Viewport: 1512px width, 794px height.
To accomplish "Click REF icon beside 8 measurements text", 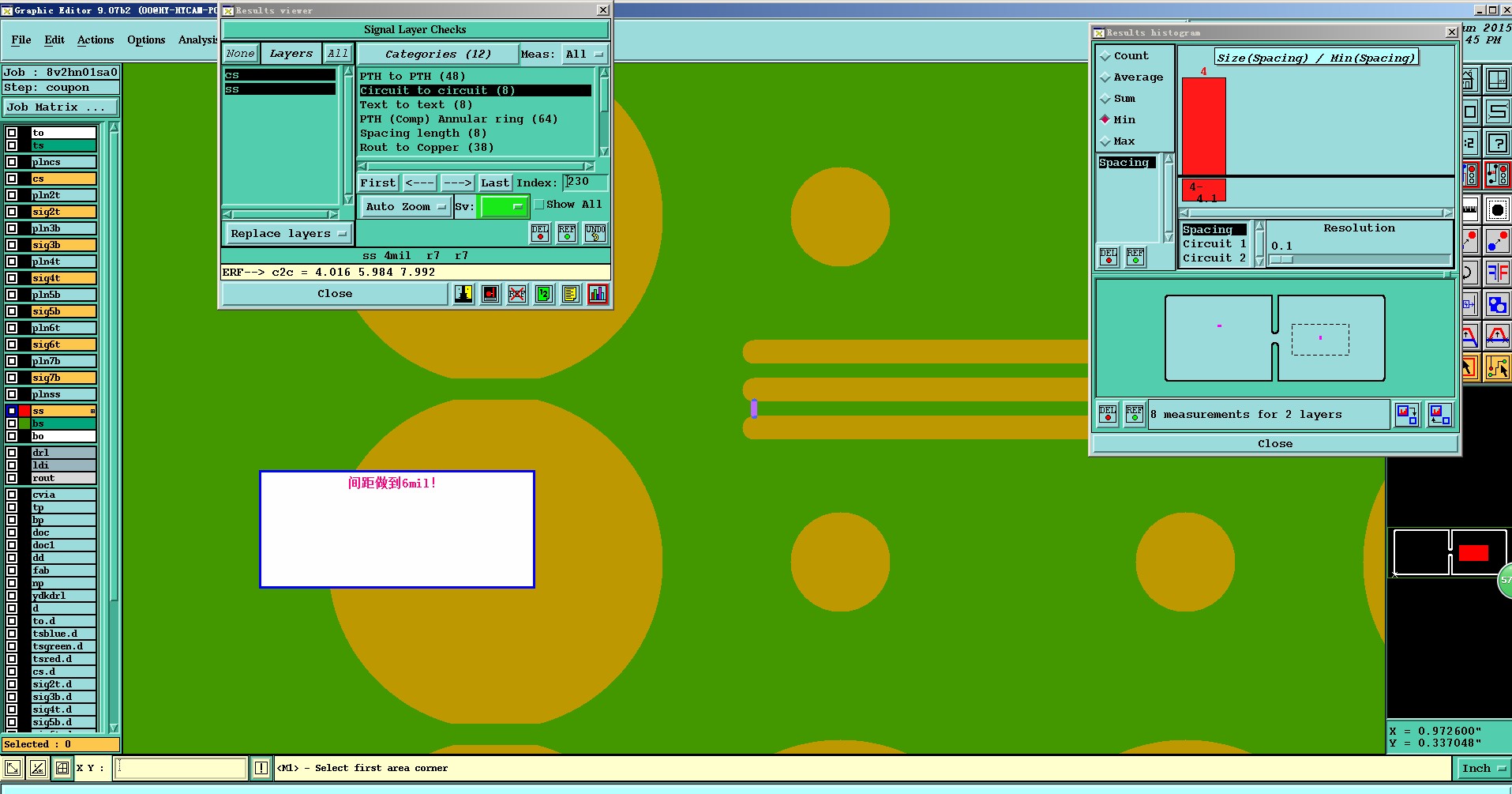I will (x=1135, y=414).
